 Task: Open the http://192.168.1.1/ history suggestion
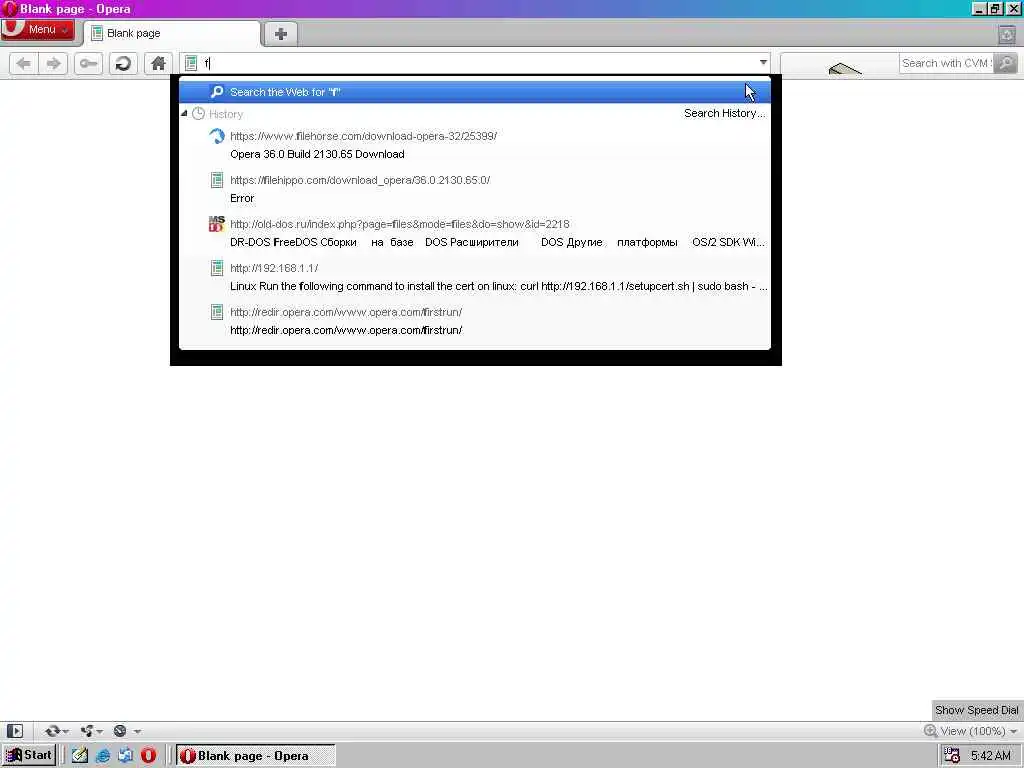coord(475,277)
